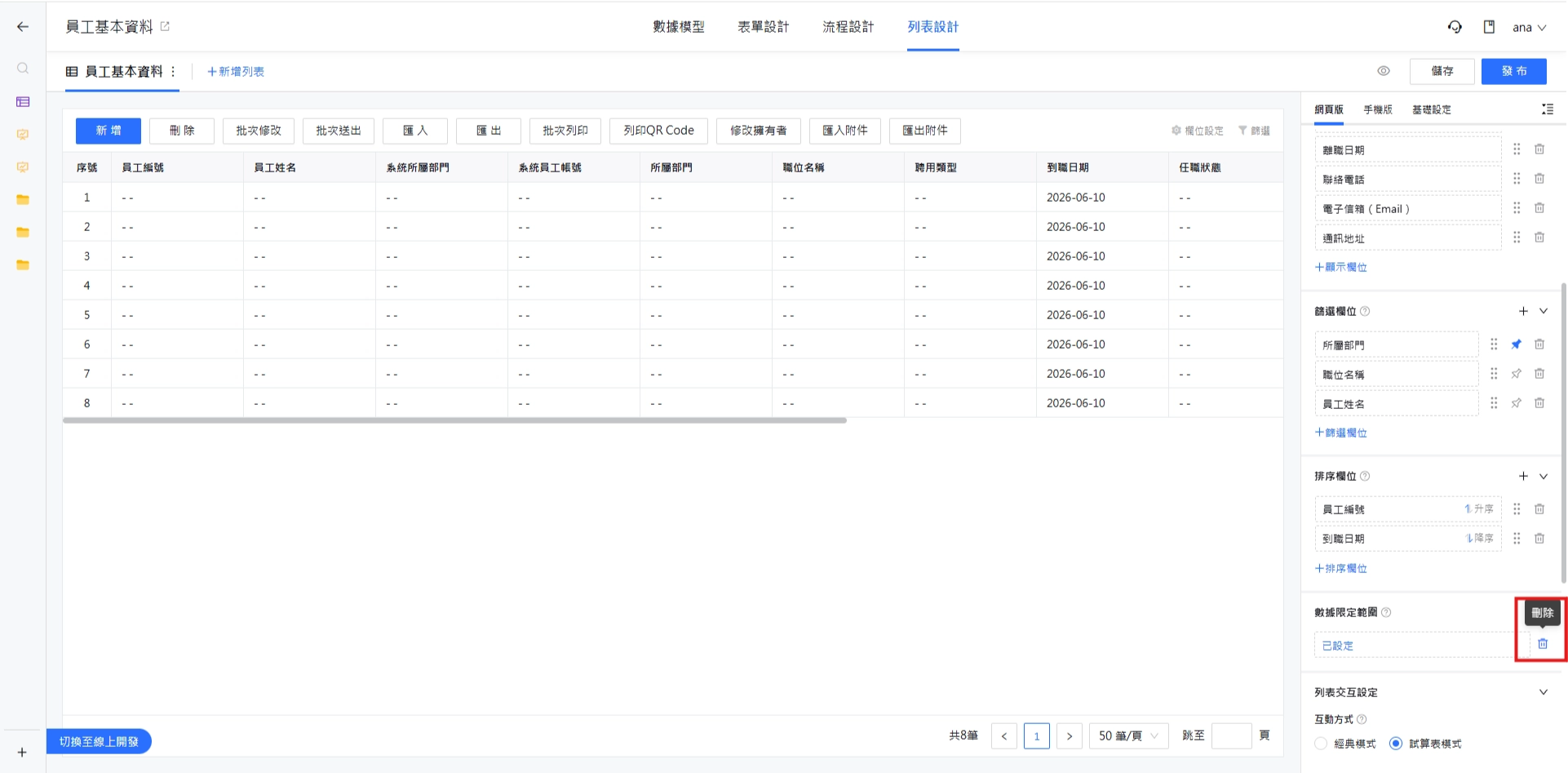
Task: Click the 跳至 page number input
Action: tap(1232, 735)
